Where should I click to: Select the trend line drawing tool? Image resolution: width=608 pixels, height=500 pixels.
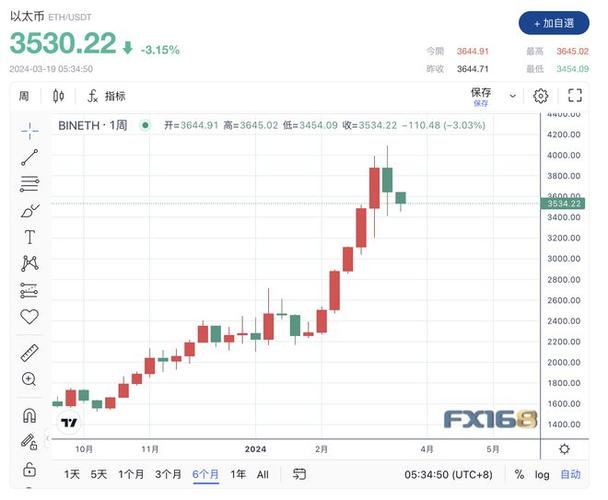[29, 157]
